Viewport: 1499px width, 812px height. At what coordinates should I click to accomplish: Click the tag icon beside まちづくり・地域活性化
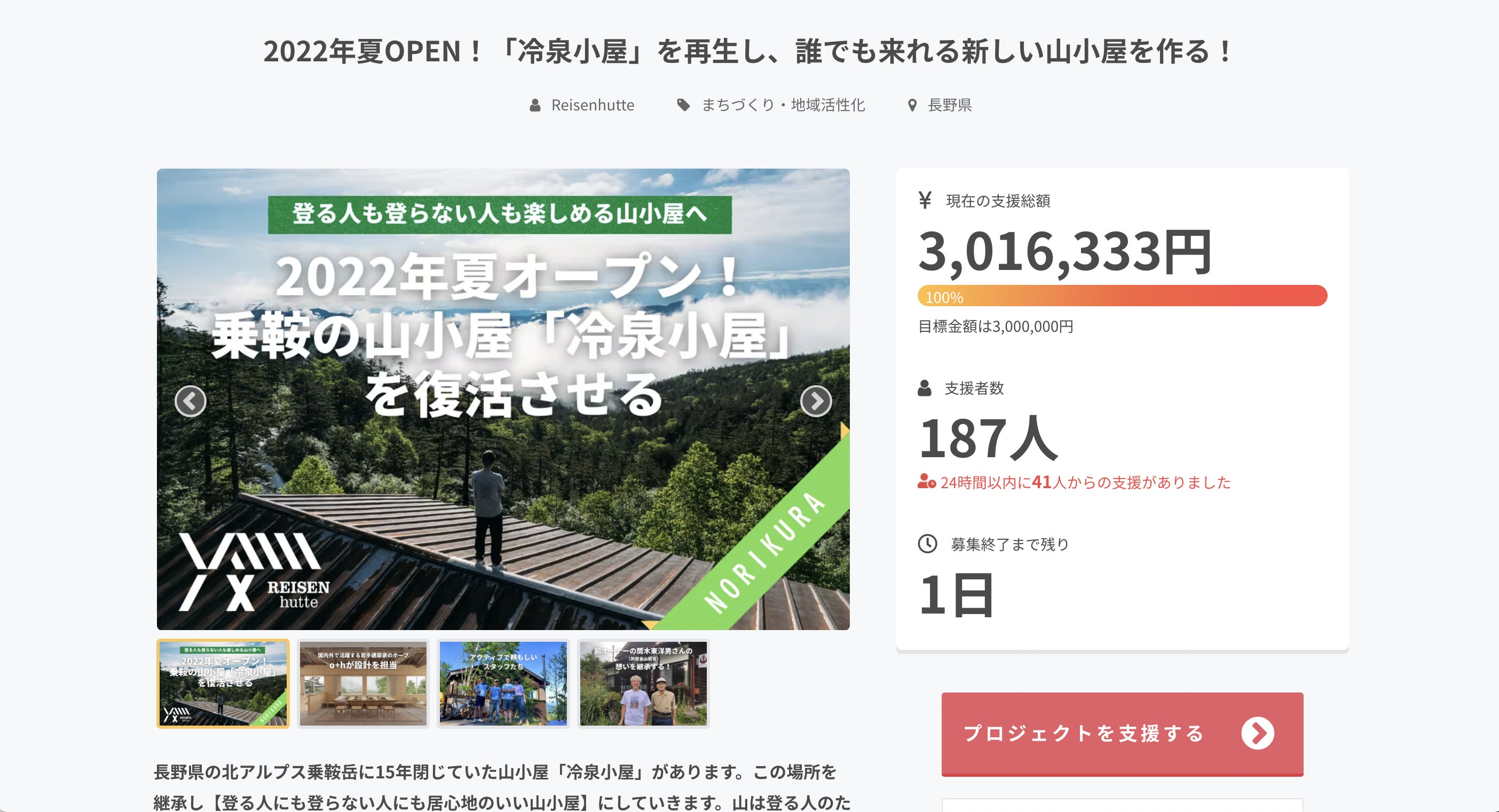click(x=683, y=105)
